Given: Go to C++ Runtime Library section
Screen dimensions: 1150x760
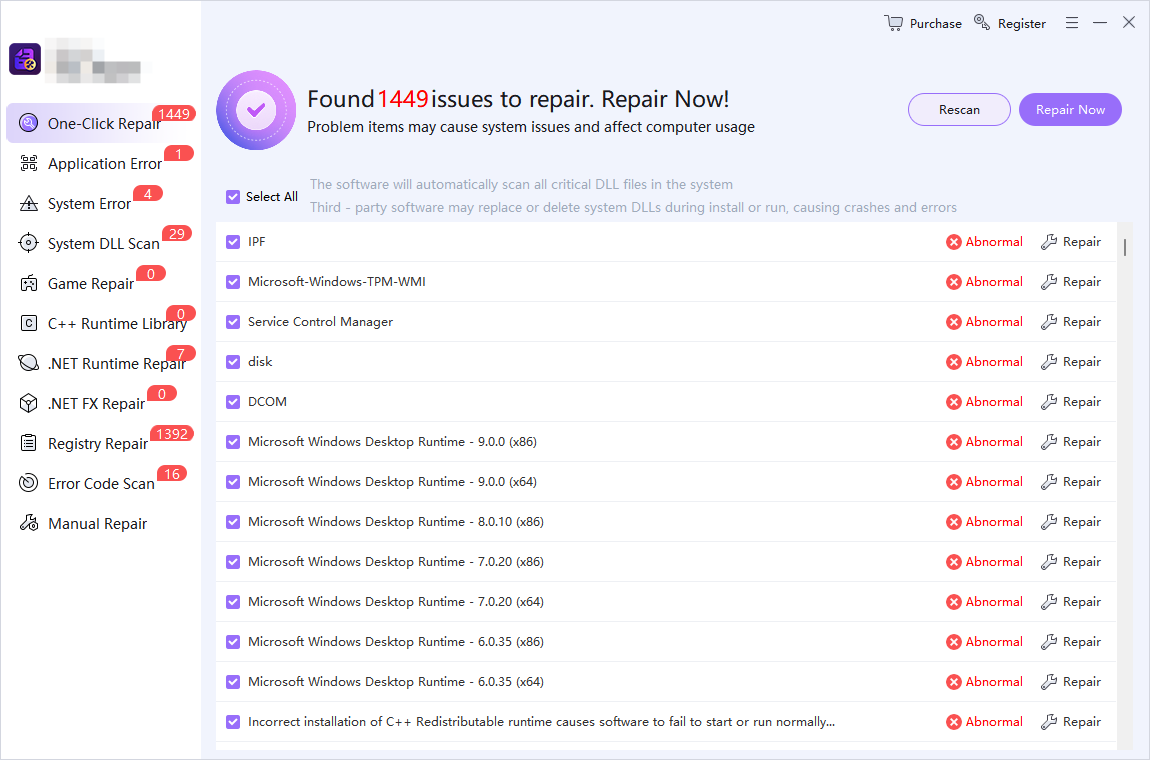Looking at the screenshot, I should click(116, 324).
